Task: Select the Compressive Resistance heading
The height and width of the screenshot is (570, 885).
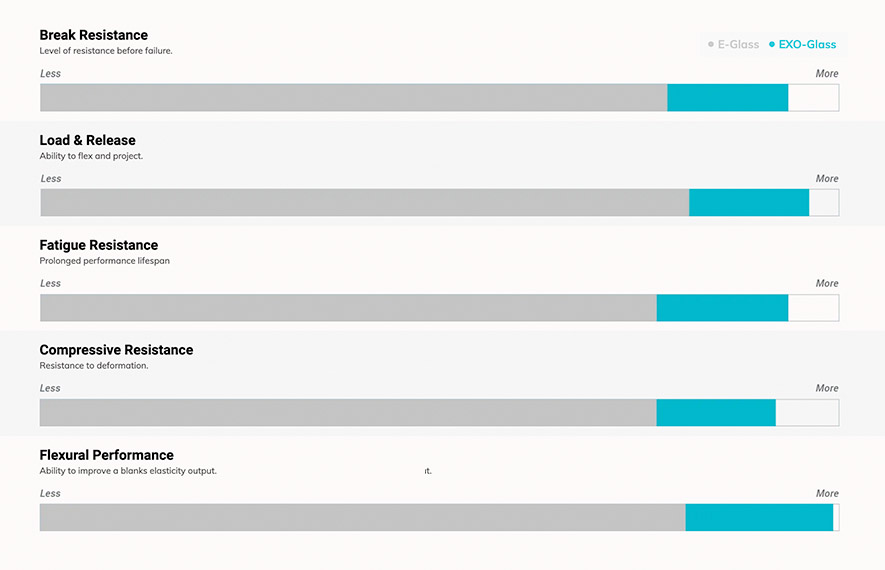Action: tap(116, 350)
